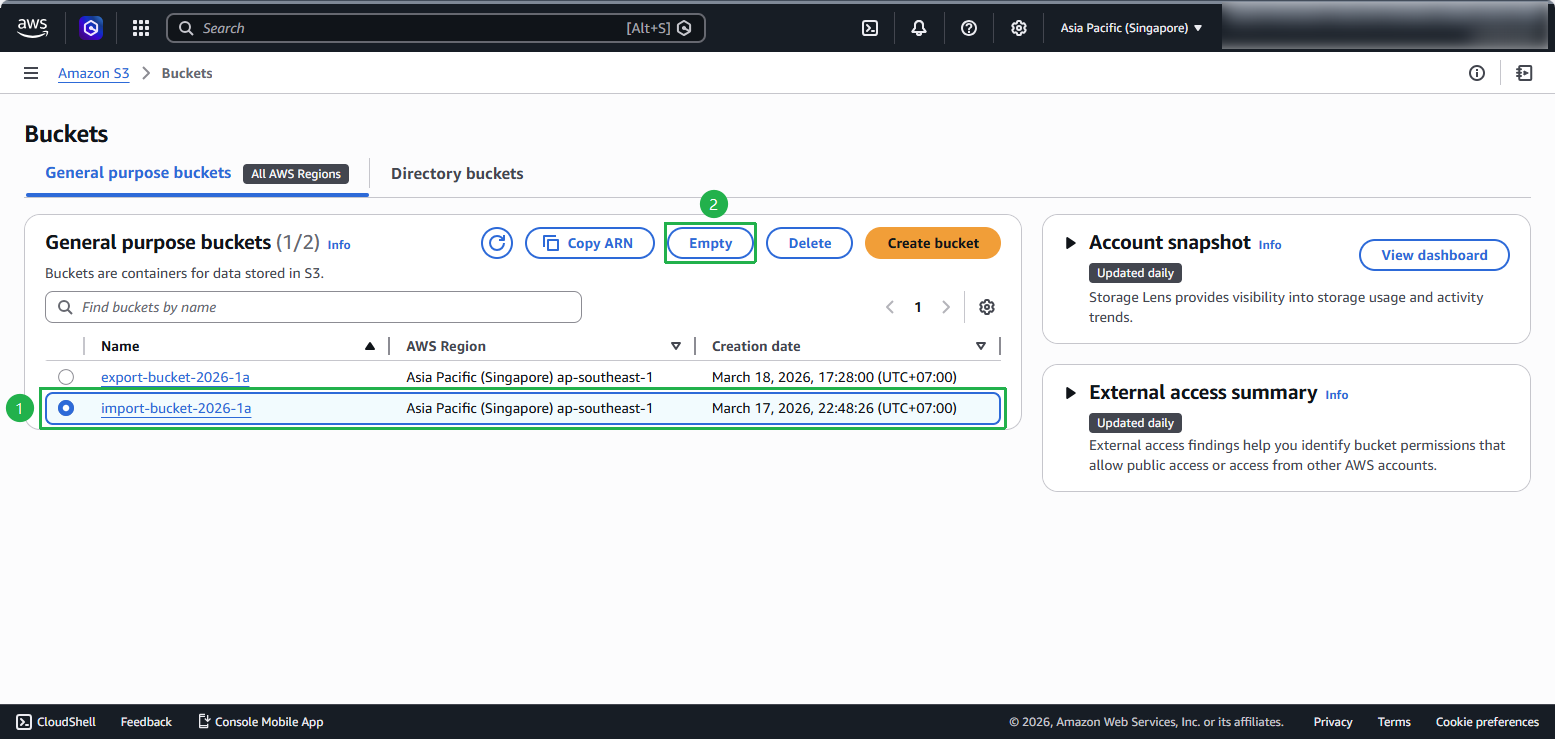Expand the External access summary section
1555x739 pixels.
click(1071, 393)
